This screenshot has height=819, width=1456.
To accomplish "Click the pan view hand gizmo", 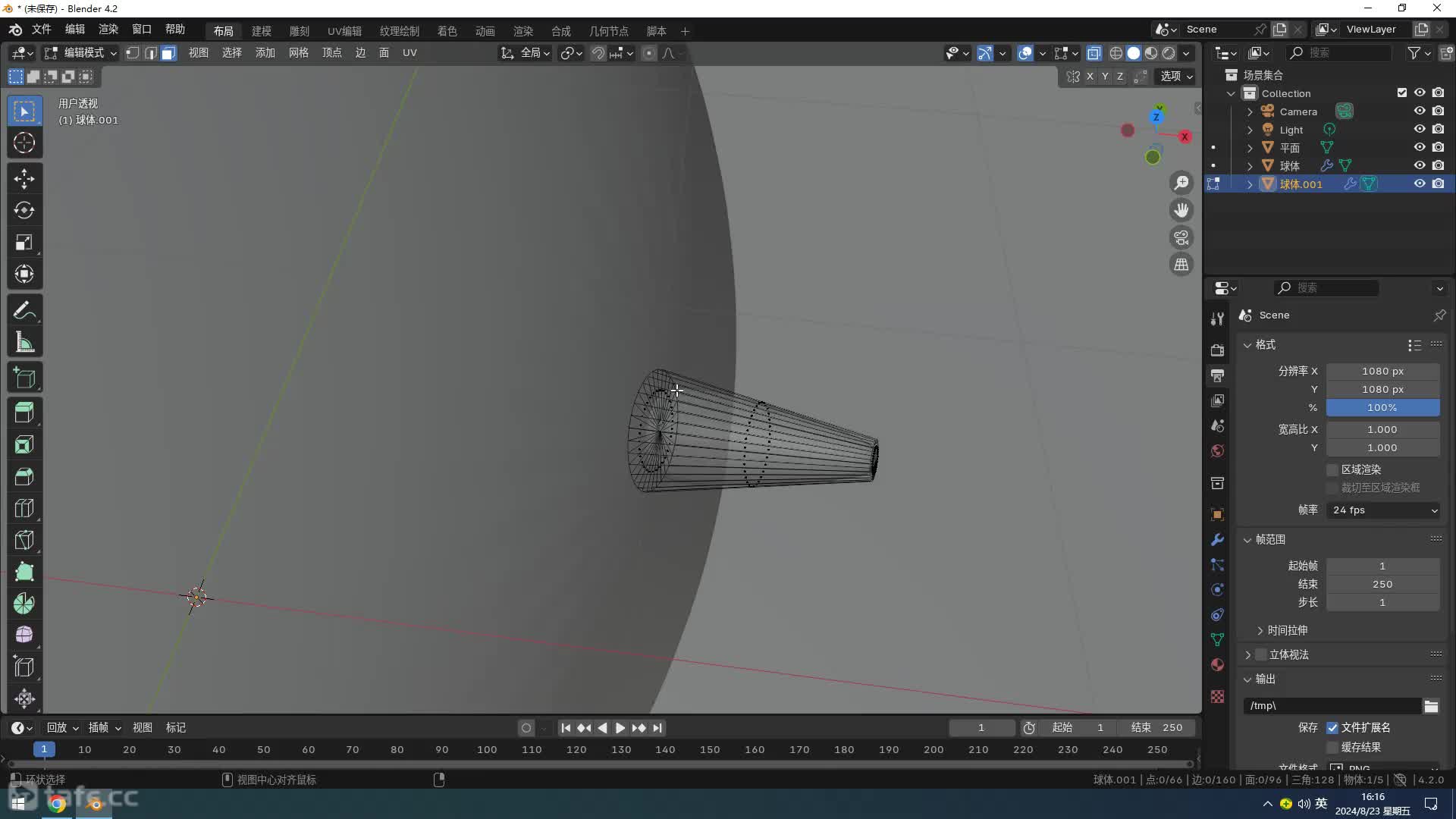I will pyautogui.click(x=1181, y=210).
